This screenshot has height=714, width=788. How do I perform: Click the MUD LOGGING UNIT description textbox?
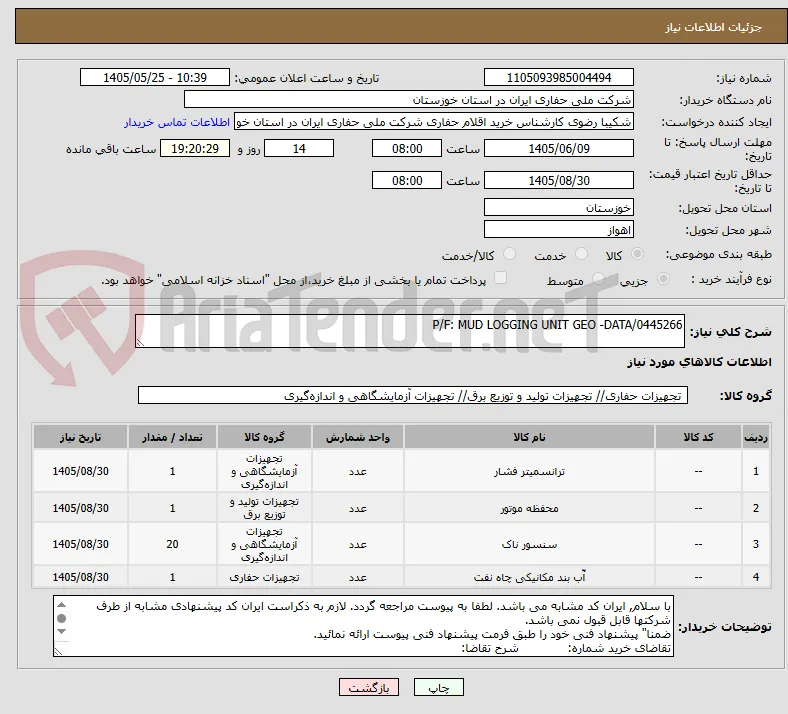[x=410, y=331]
